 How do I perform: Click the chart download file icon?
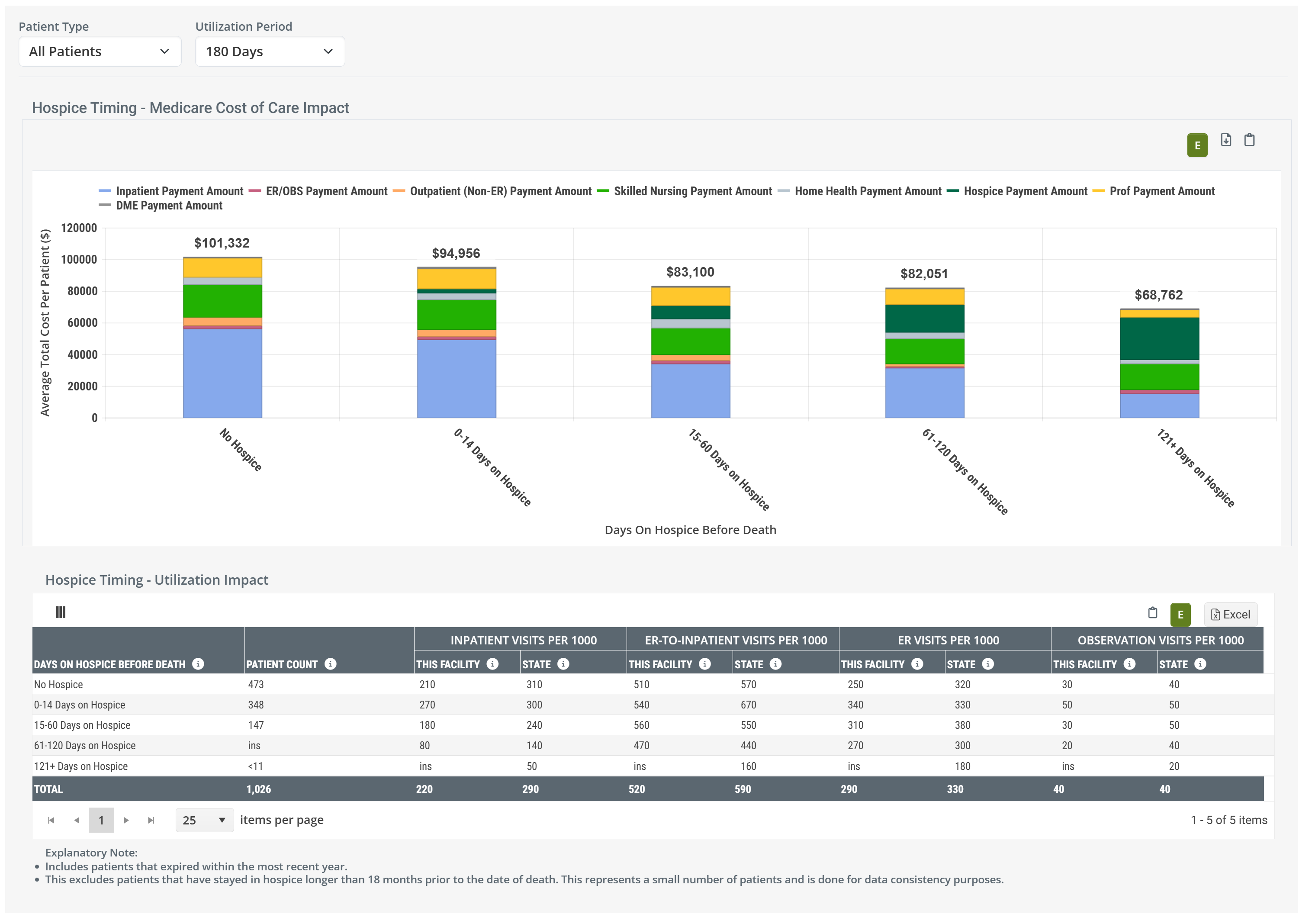[1225, 140]
